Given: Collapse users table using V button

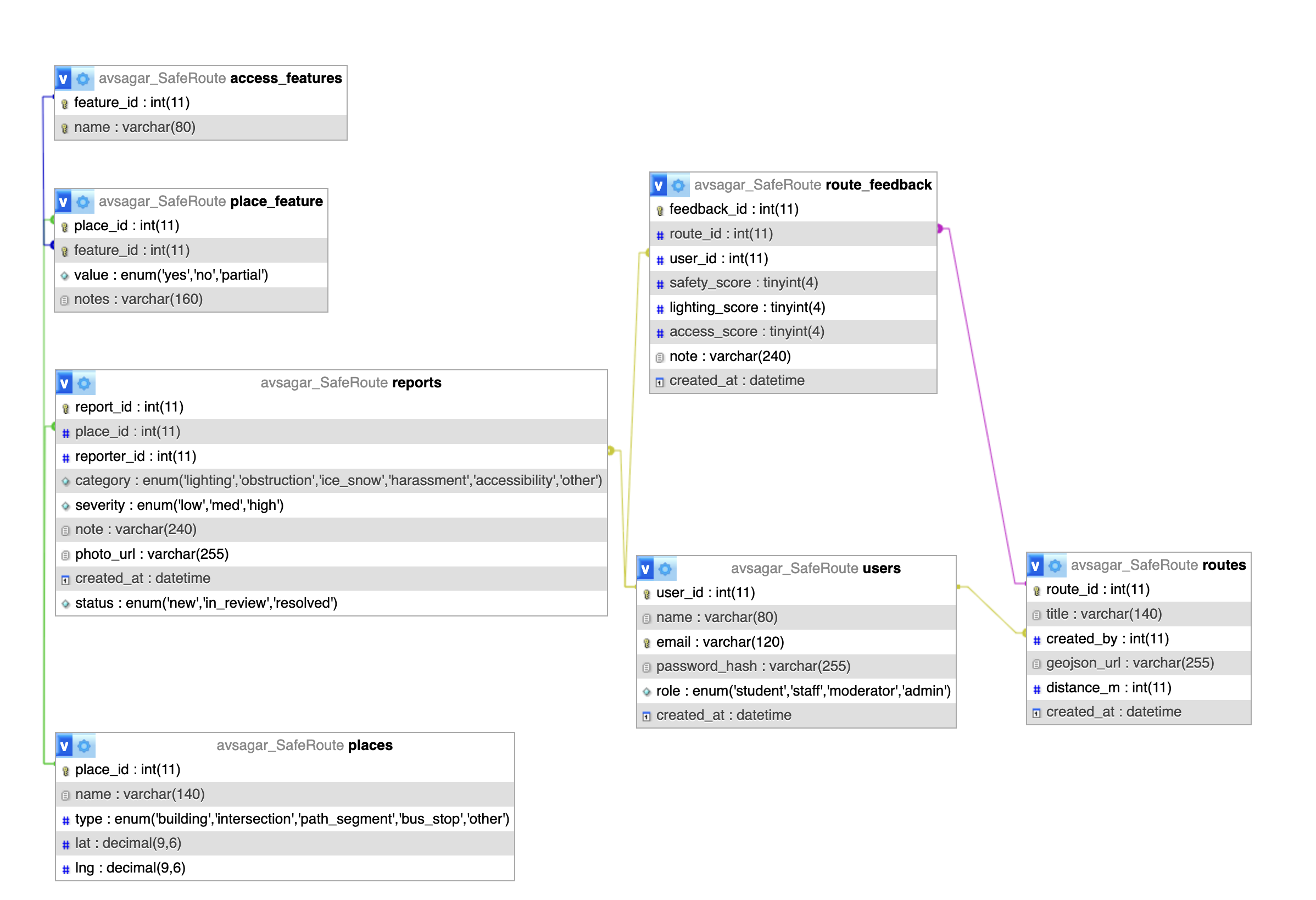Looking at the screenshot, I should 646,569.
